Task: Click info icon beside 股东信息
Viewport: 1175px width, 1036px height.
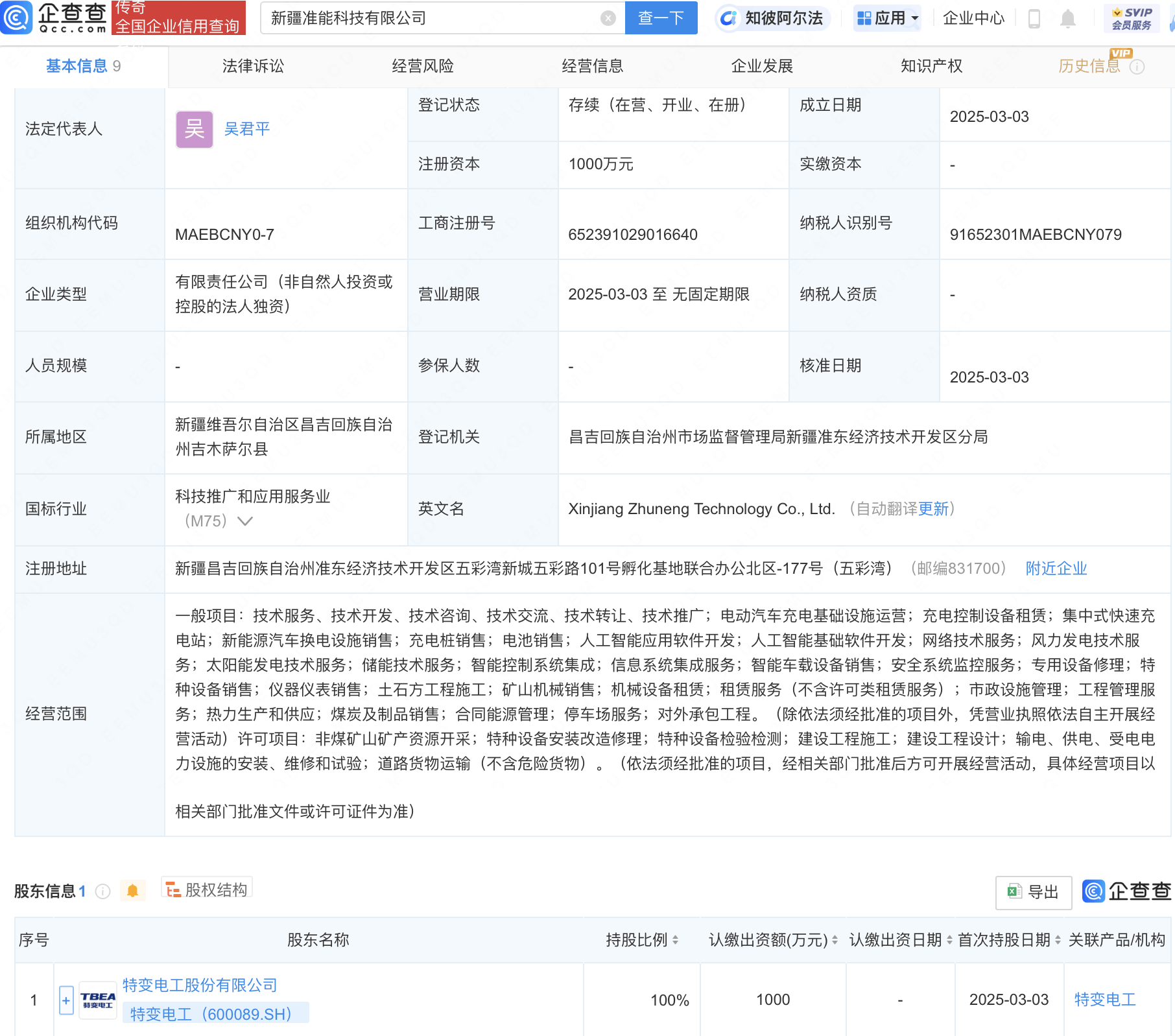Action: click(x=102, y=891)
